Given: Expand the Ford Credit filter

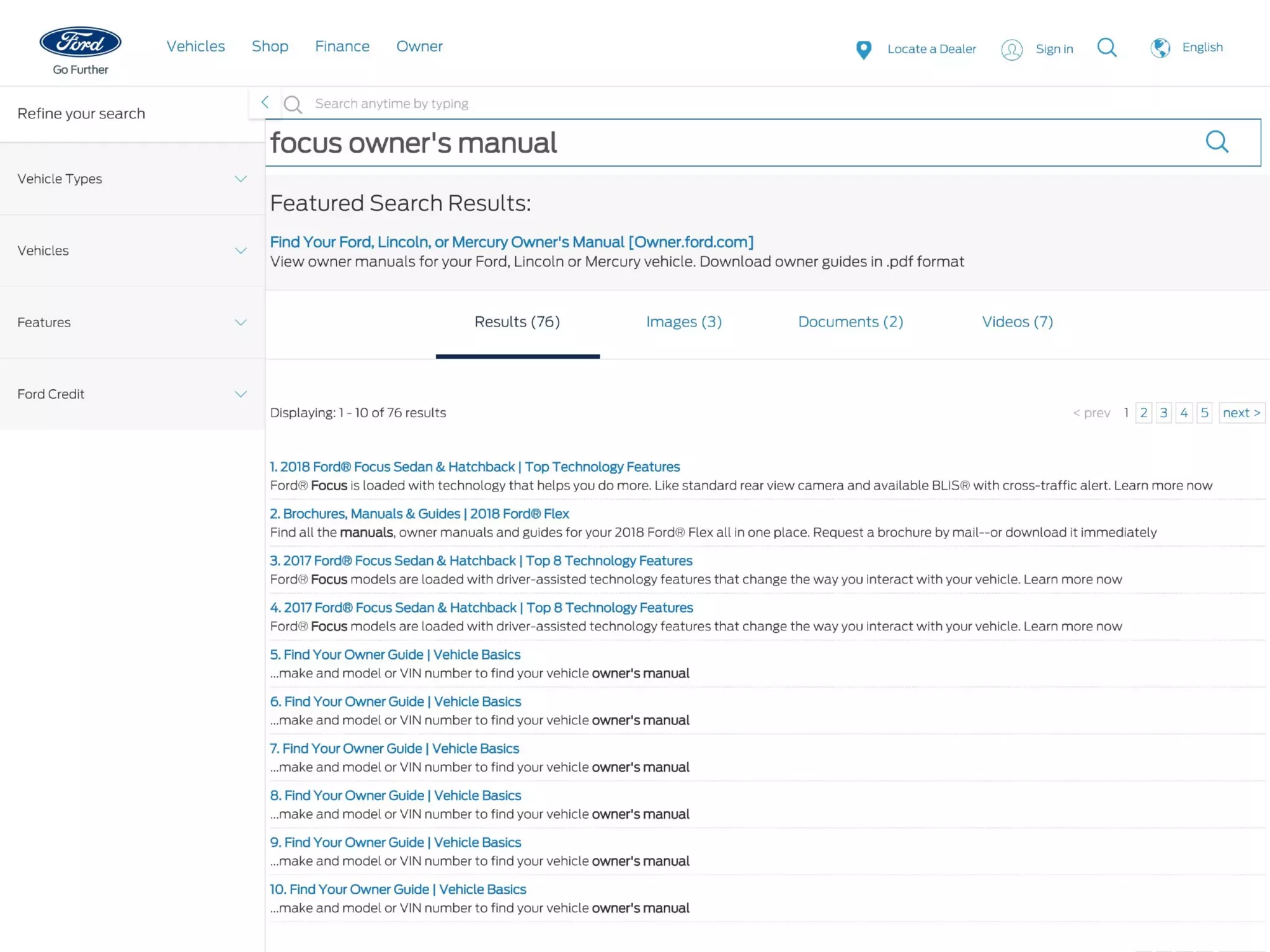Looking at the screenshot, I should [x=240, y=394].
